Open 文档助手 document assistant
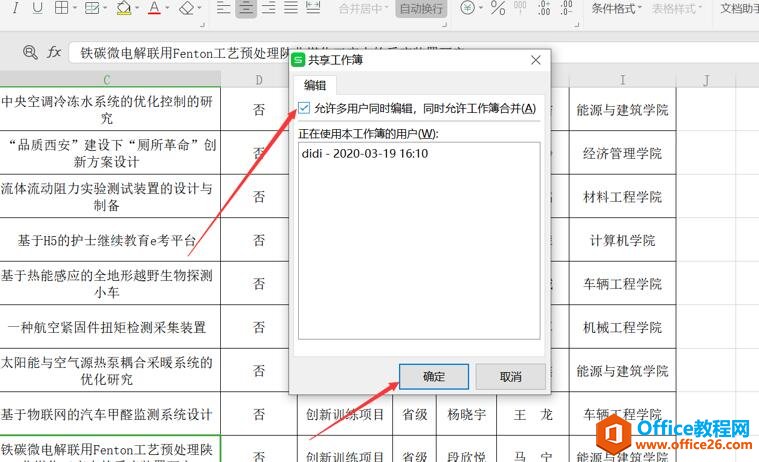 coord(739,8)
